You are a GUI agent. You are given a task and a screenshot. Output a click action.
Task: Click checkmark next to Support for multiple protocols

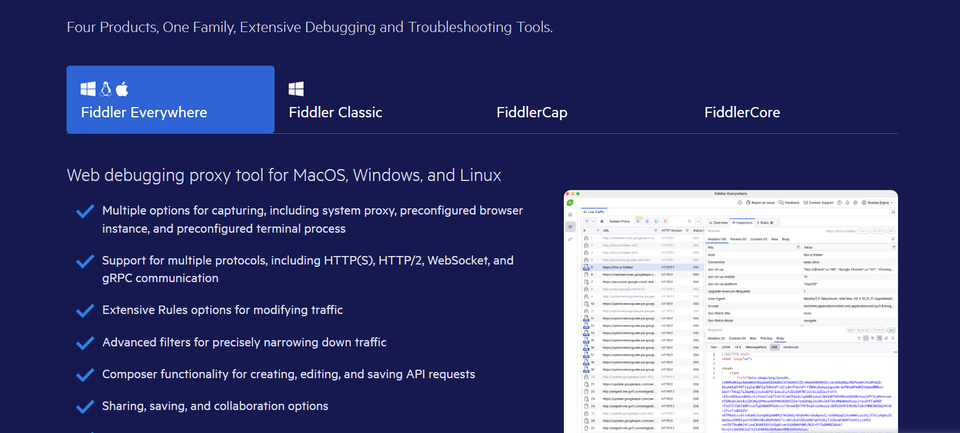[85, 261]
